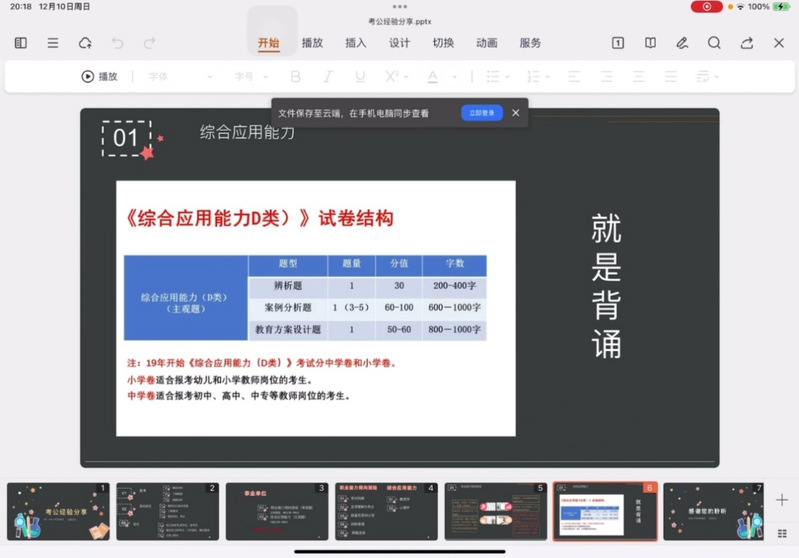This screenshot has height=558, width=799.
Task: Select the pen annotation icon
Action: [x=682, y=43]
